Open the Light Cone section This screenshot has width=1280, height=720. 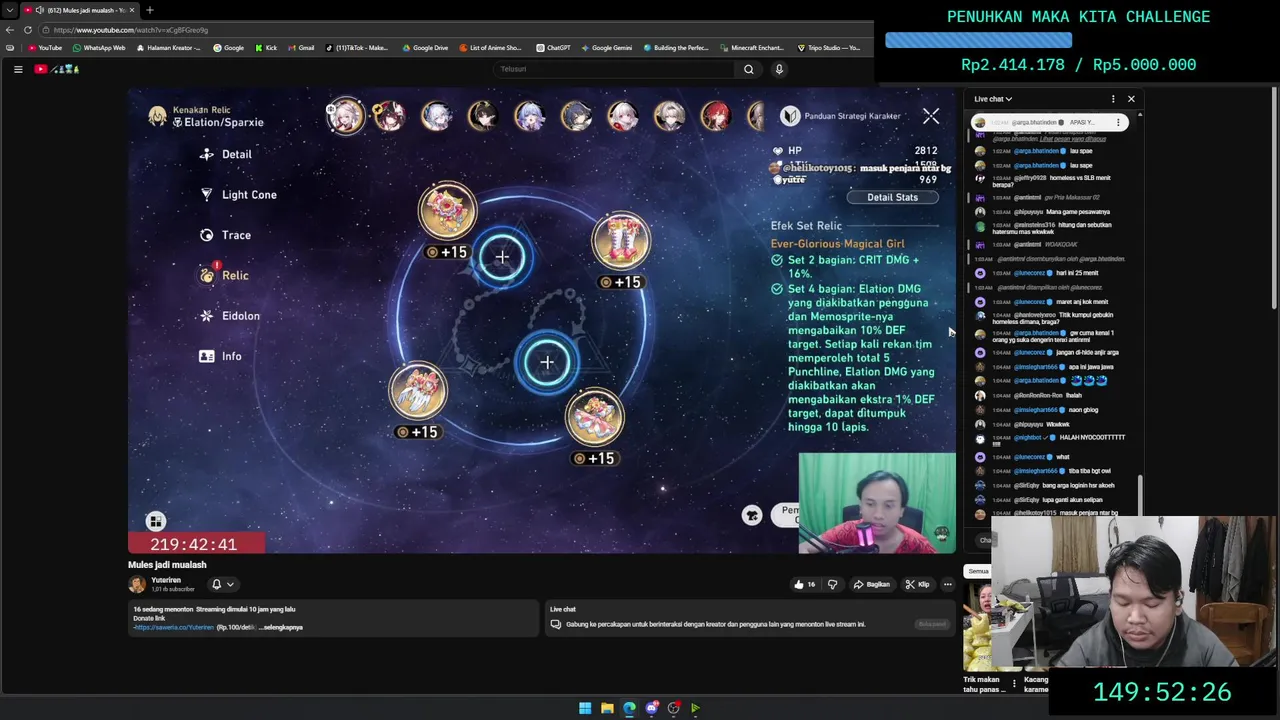[239, 195]
